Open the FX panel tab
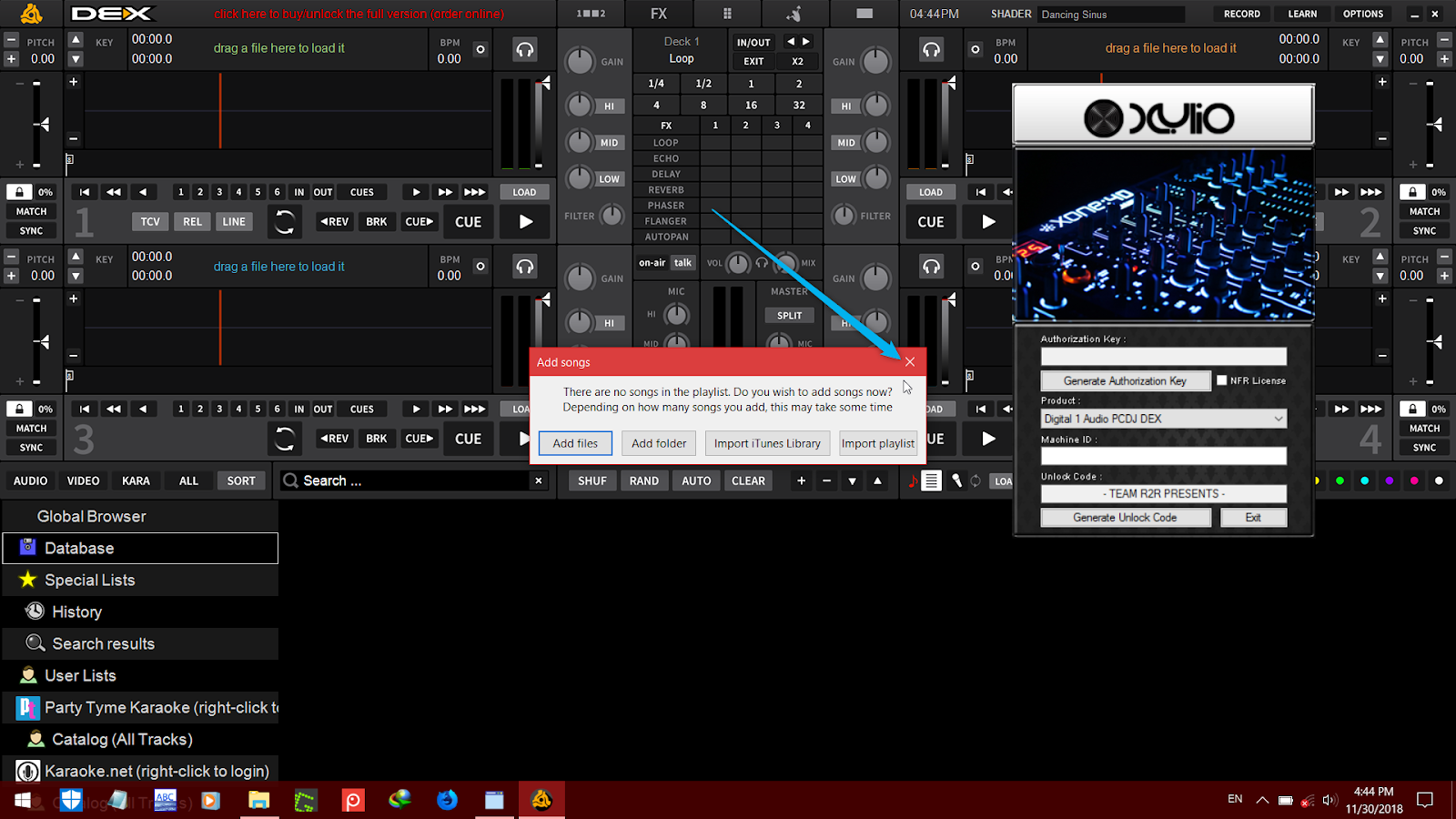 pos(659,14)
